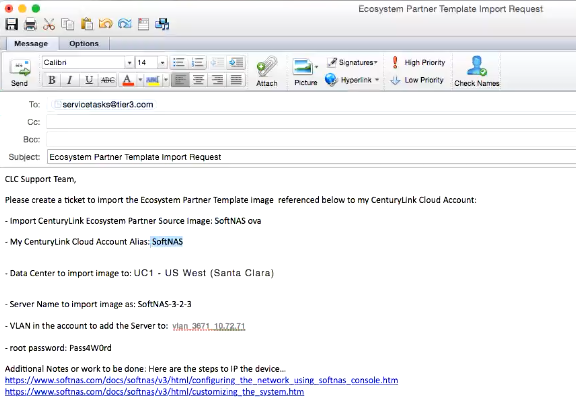Attach a file with paperclip icon
Image resolution: width=576 pixels, height=413 pixels.
click(x=267, y=72)
